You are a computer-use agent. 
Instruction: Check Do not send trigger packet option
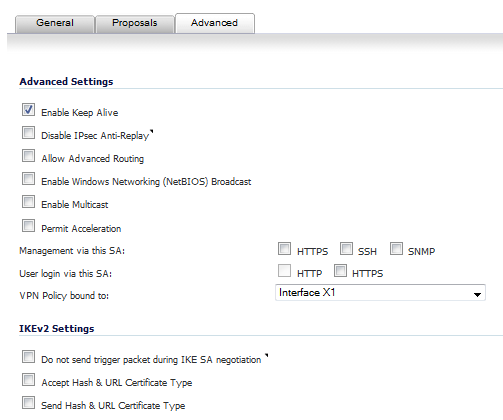coord(28,357)
